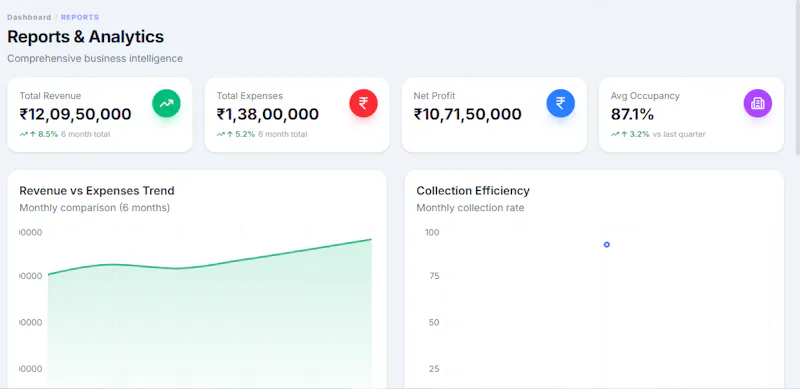Click the 75 axis label on Collection chart
Screen dimensions: 800x389
434,276
